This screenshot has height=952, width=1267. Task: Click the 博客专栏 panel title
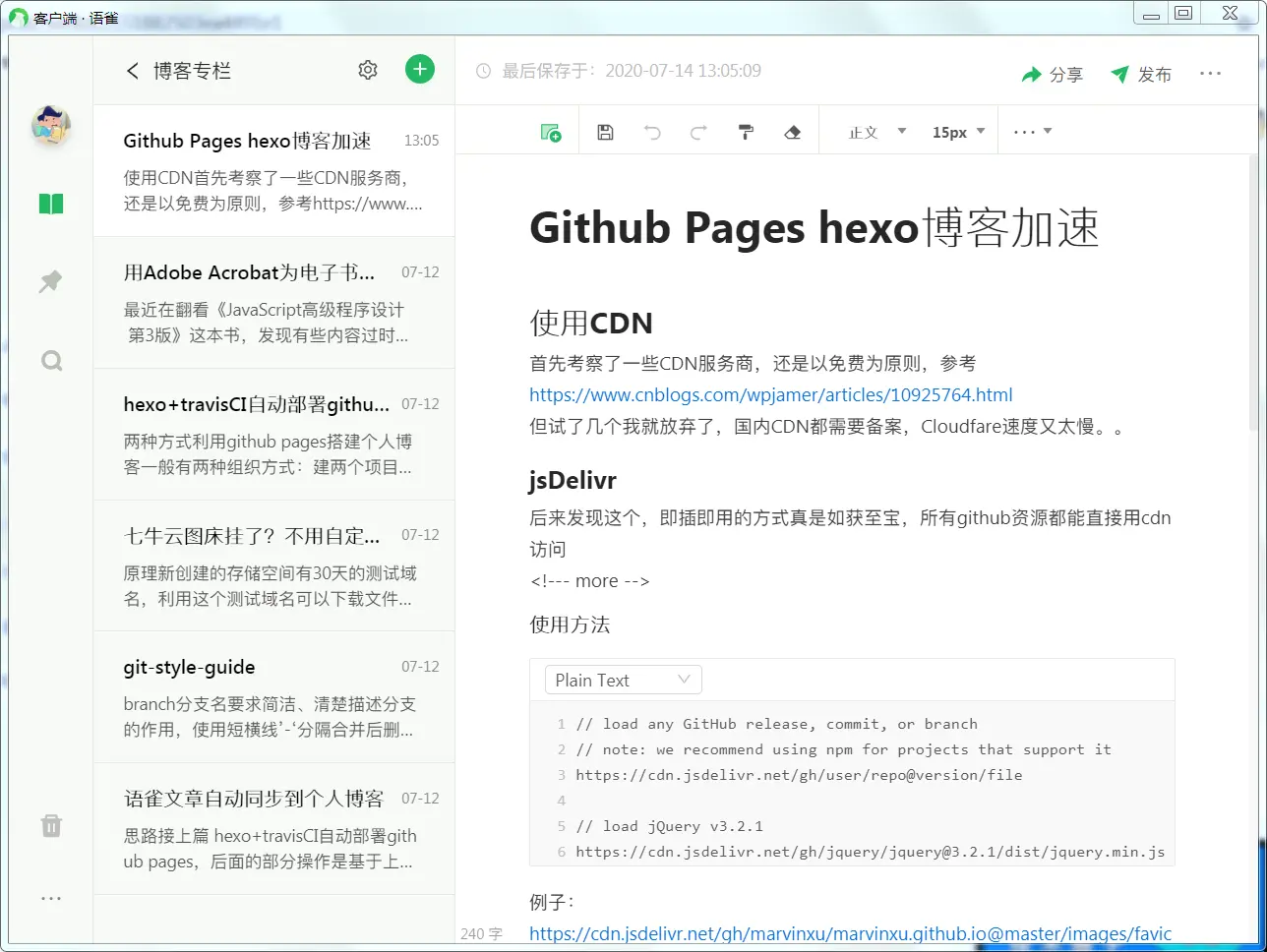pyautogui.click(x=192, y=71)
